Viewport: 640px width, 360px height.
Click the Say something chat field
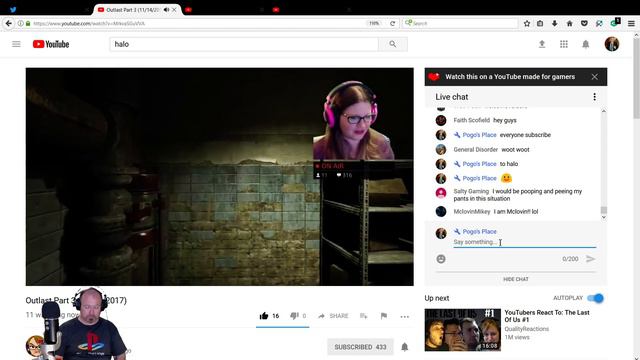click(x=524, y=242)
